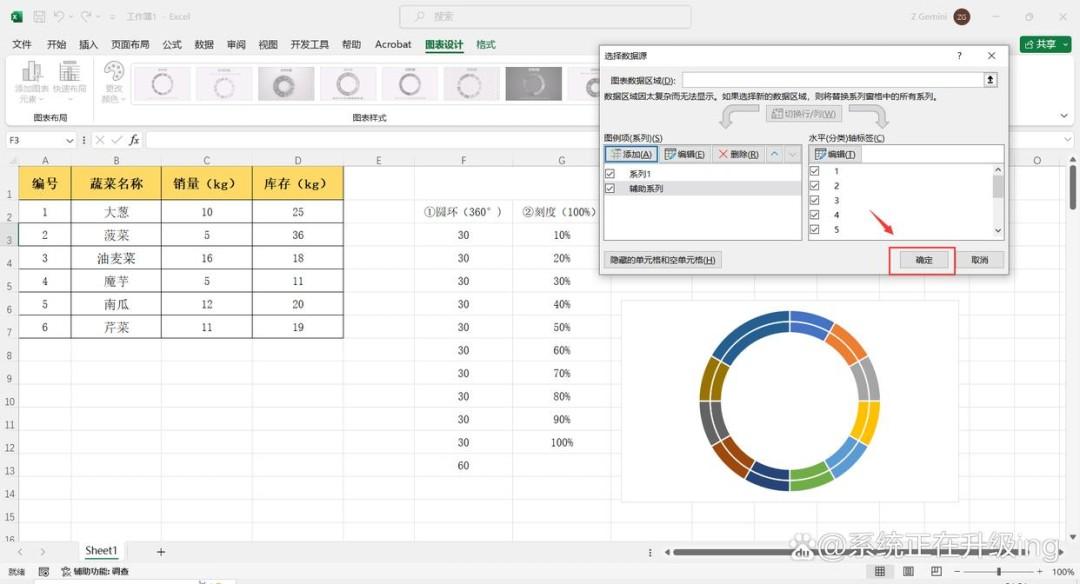
Task: Click 确定 to confirm dialog
Action: pos(923,260)
